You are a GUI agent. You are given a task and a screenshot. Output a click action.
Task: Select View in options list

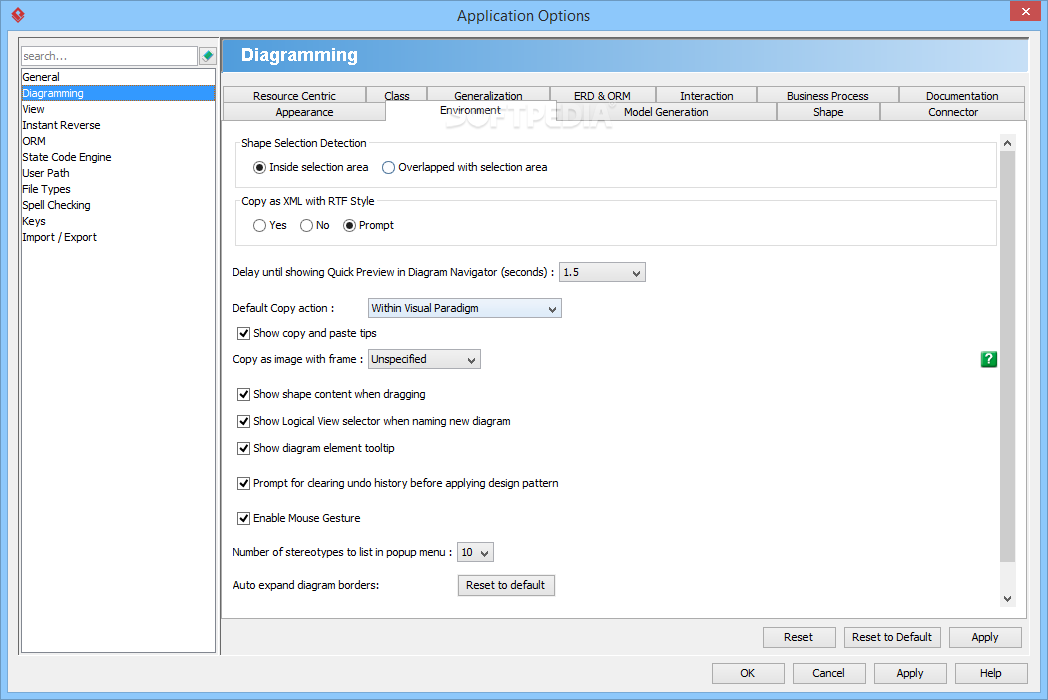point(118,109)
